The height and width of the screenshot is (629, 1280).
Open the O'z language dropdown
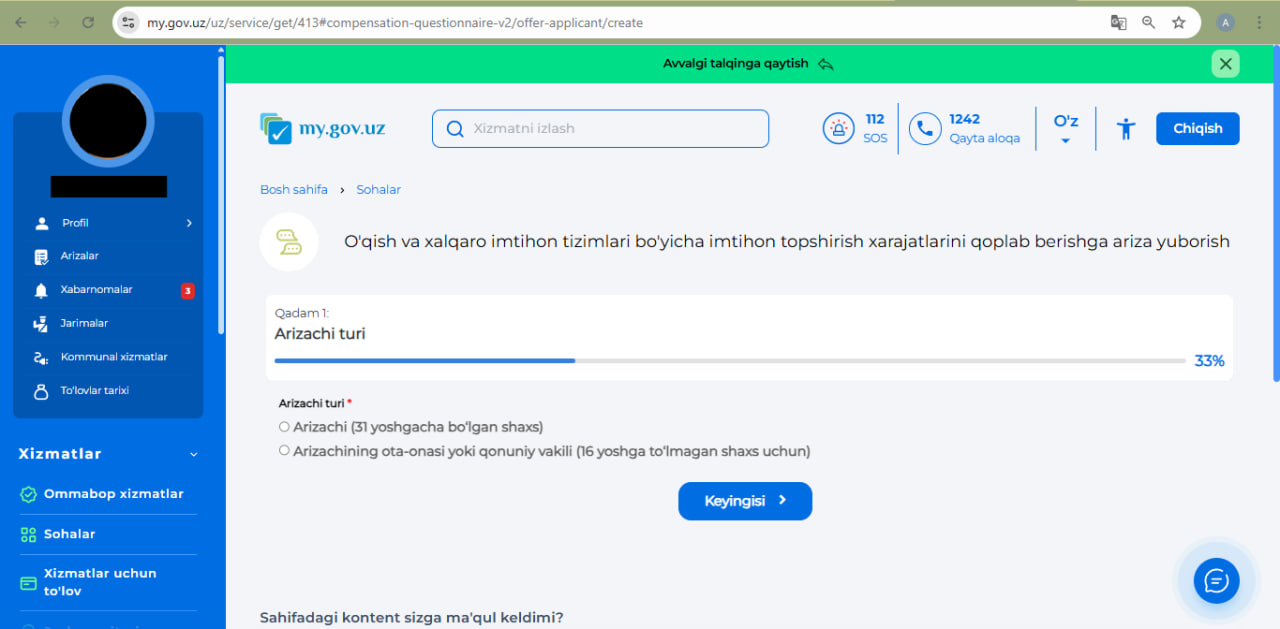pyautogui.click(x=1065, y=129)
